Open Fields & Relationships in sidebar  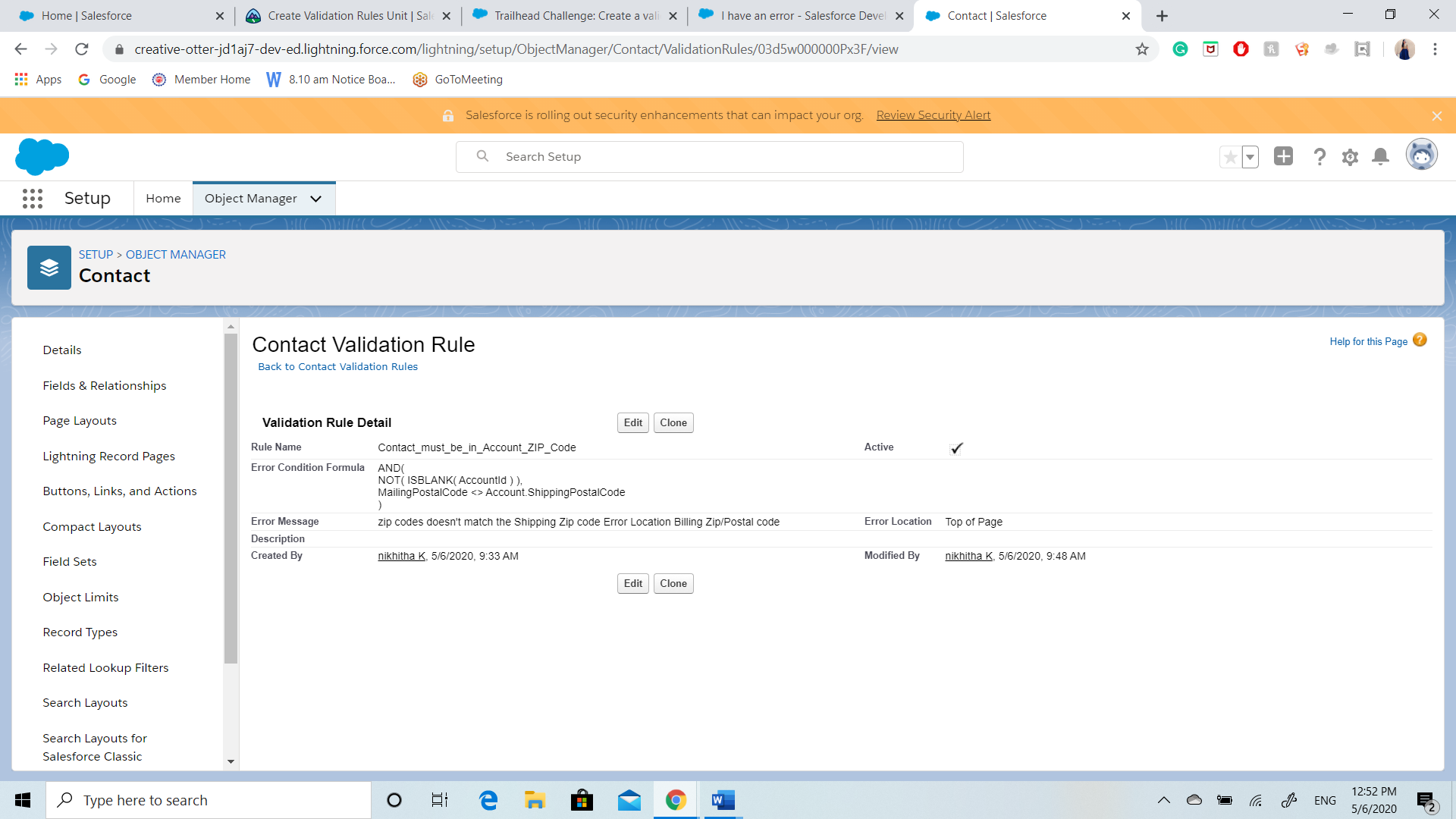coord(105,385)
